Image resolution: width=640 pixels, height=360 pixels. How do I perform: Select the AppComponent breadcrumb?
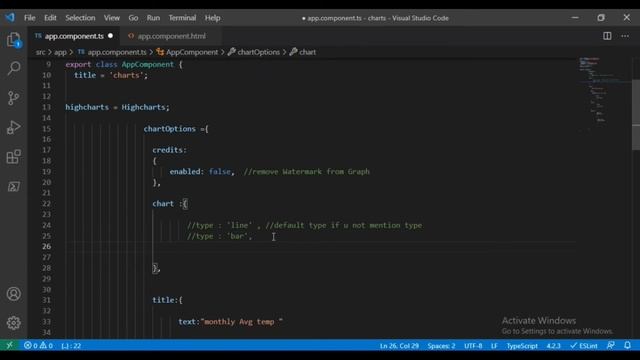pos(187,52)
